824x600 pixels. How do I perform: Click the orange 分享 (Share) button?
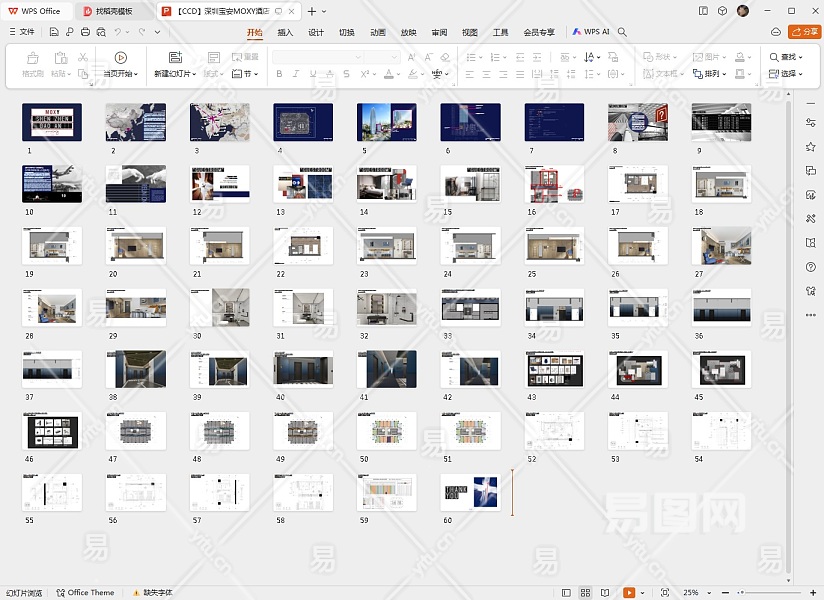[804, 32]
